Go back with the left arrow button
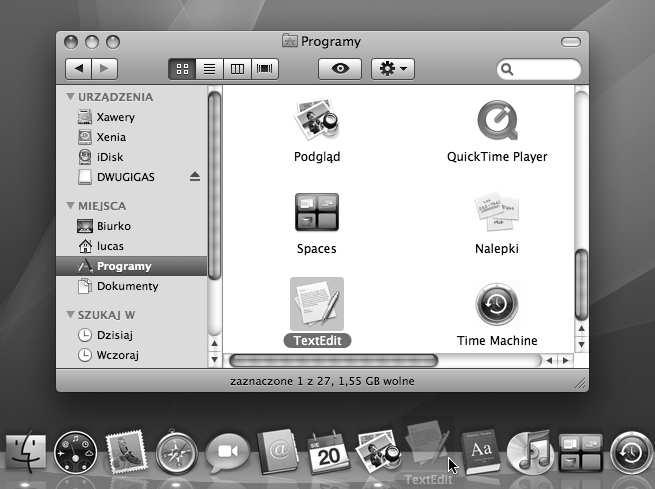Image resolution: width=655 pixels, height=489 pixels. click(79, 69)
